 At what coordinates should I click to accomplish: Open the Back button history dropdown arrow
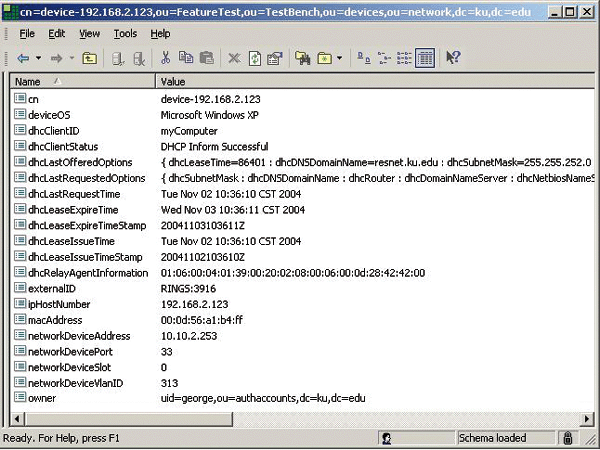[x=36, y=58]
